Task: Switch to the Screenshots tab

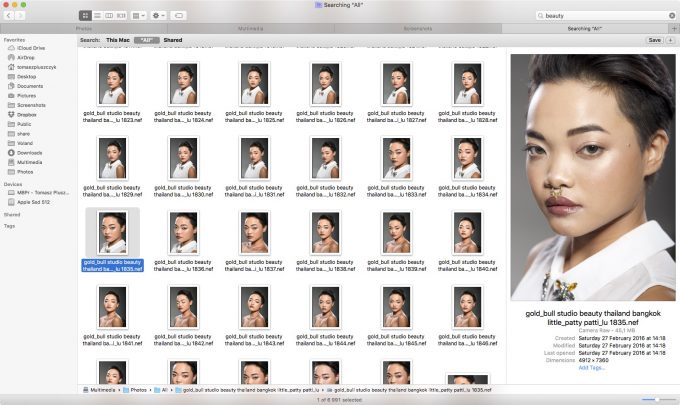Action: 418,29
